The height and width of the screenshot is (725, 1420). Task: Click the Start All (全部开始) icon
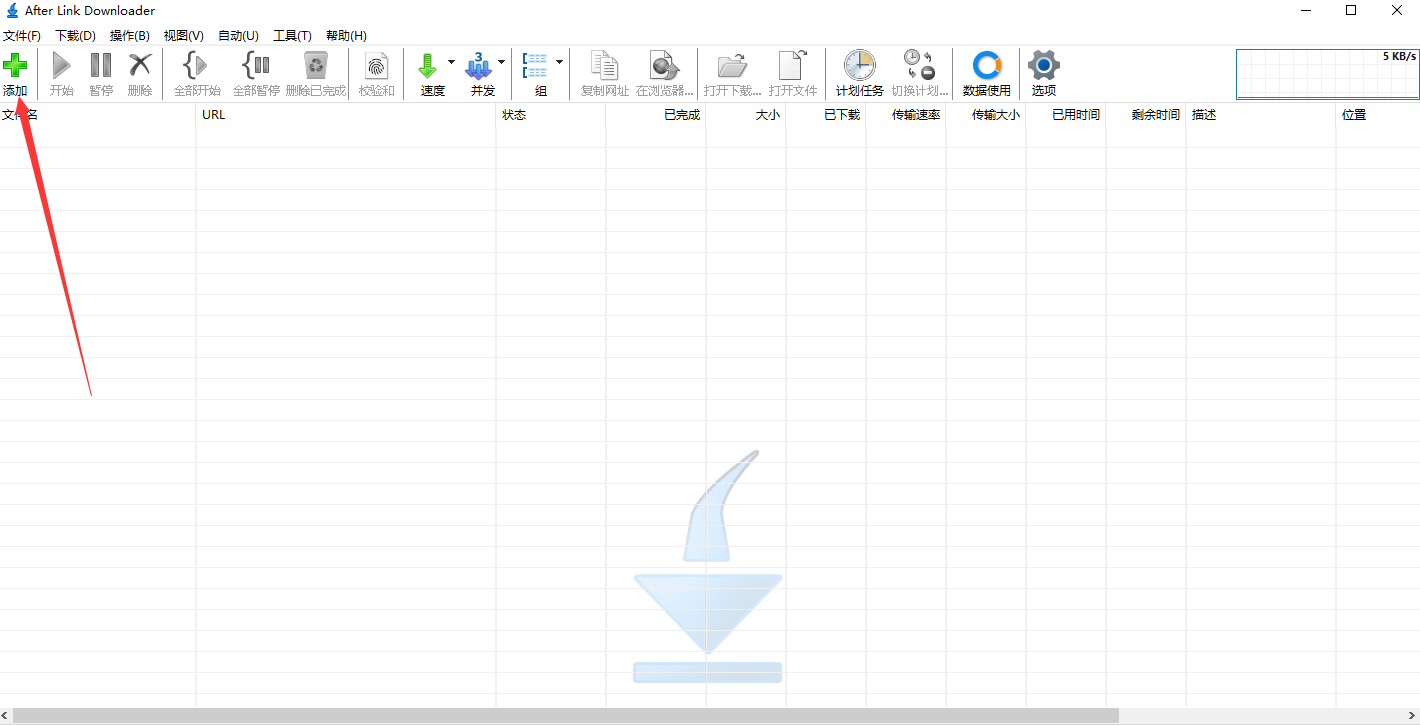point(196,66)
